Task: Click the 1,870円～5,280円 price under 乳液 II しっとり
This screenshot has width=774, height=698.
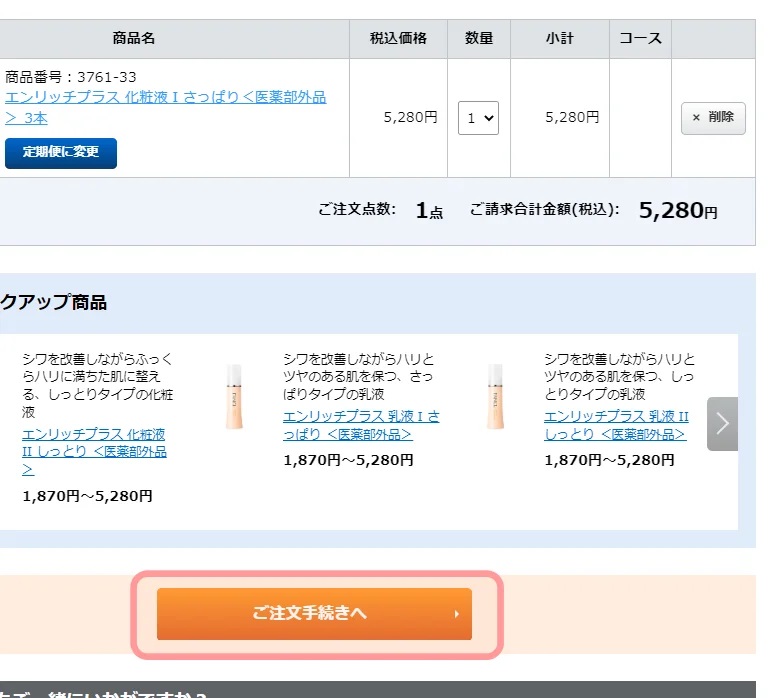Action: pyautogui.click(x=609, y=460)
